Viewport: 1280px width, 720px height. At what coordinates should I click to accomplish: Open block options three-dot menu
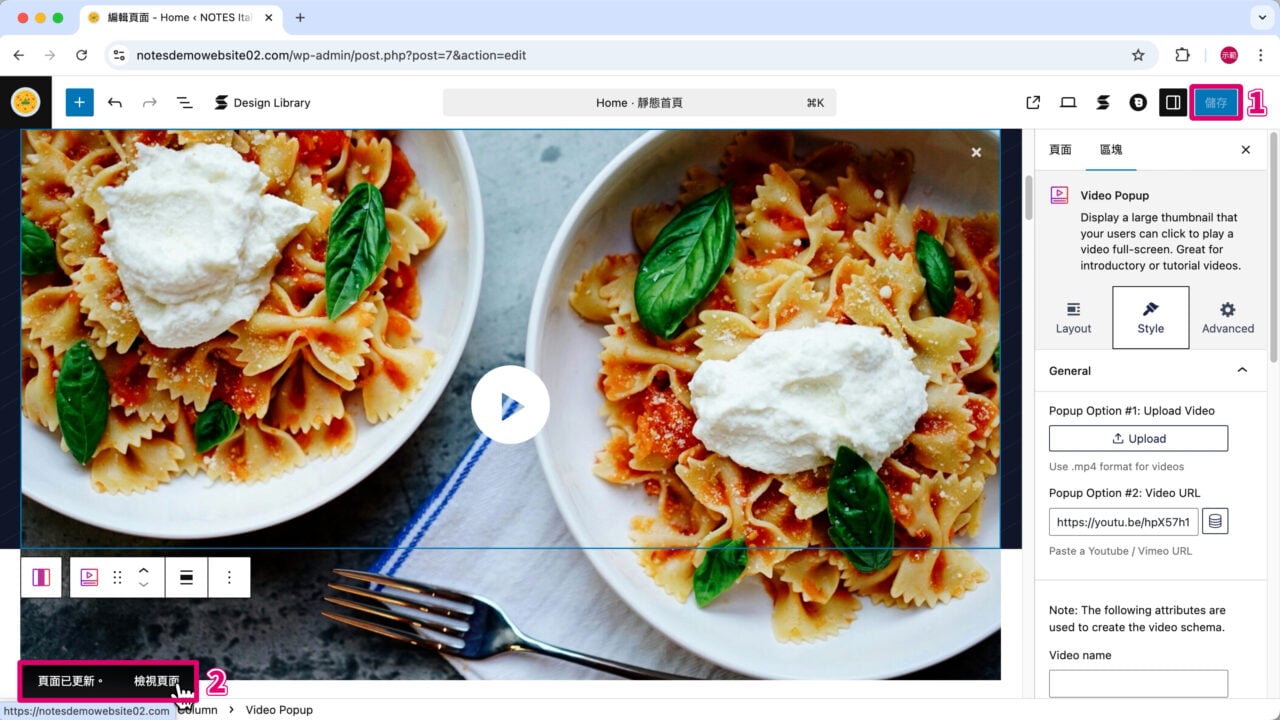coord(229,577)
